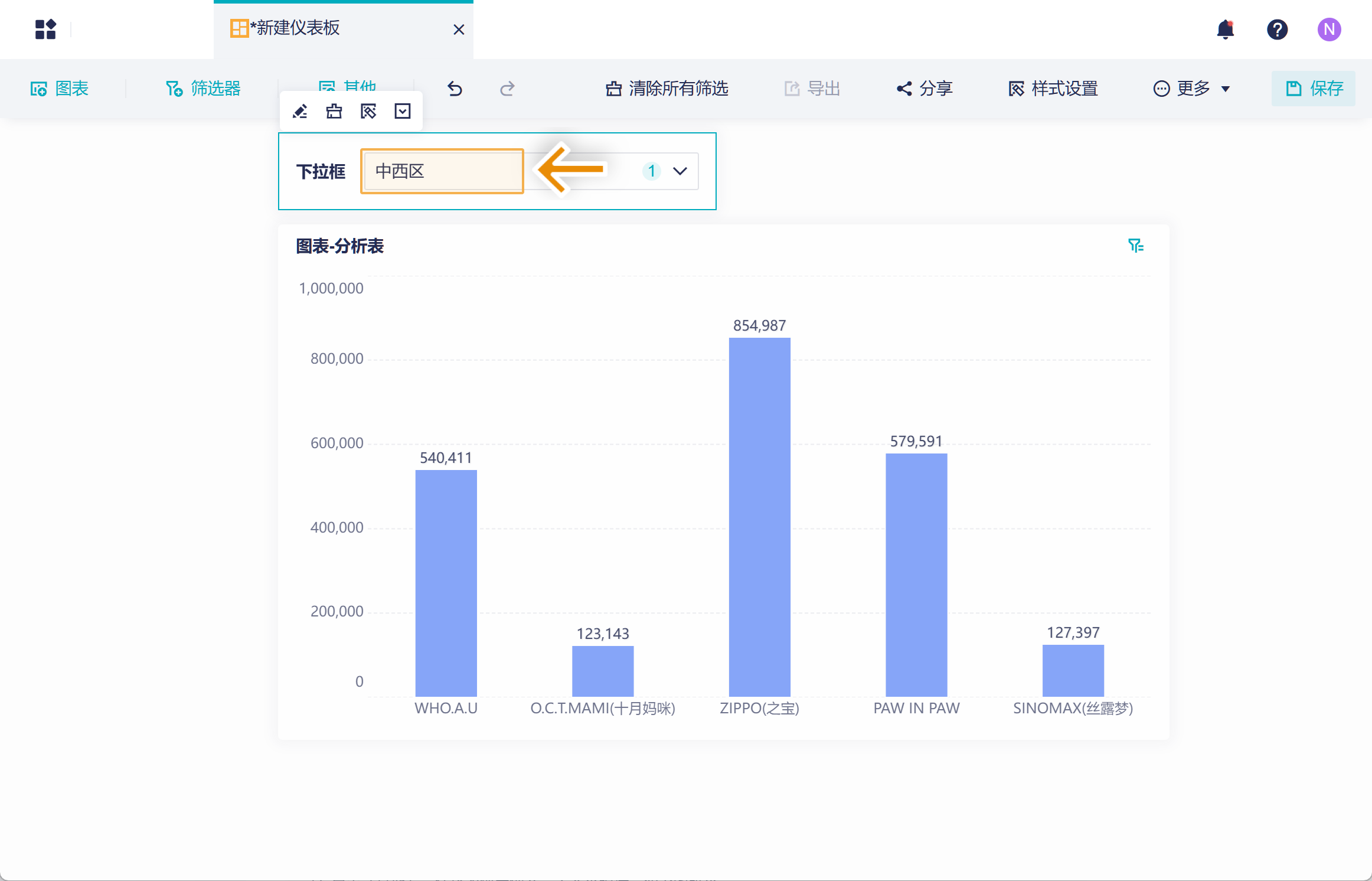1372x881 pixels.
Task: Click the 分享 button
Action: 925,89
